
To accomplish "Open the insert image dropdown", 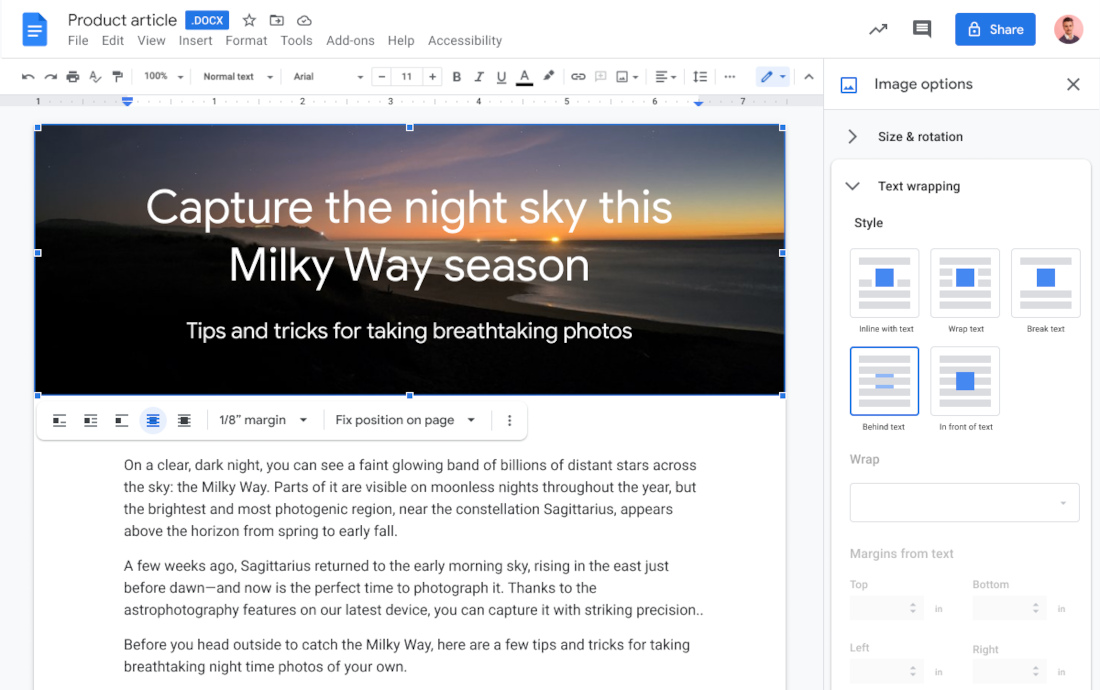I will 627,76.
